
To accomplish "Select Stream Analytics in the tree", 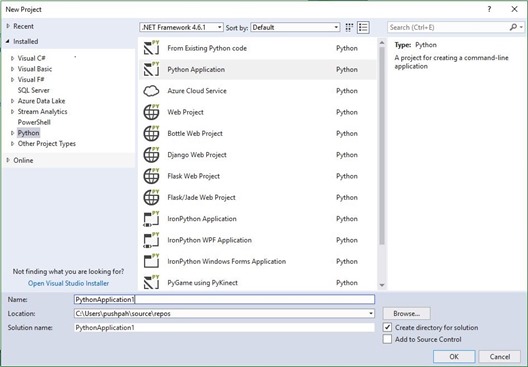I will pyautogui.click(x=42, y=112).
